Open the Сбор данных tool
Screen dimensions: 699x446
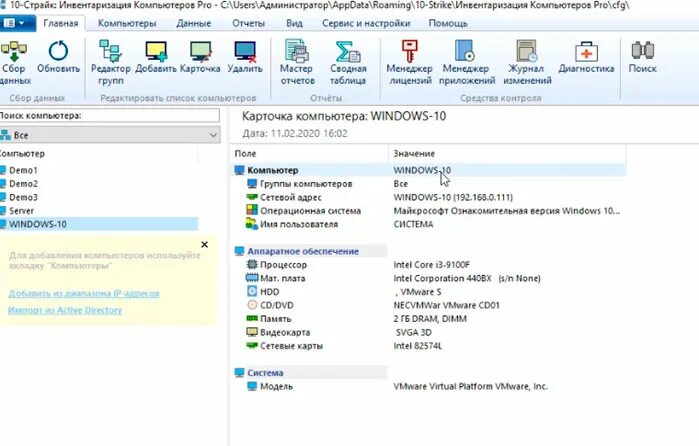click(x=14, y=62)
